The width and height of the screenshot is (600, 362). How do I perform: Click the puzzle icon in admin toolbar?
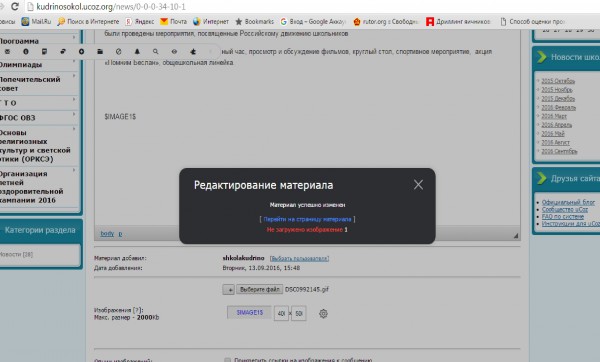coord(193,51)
